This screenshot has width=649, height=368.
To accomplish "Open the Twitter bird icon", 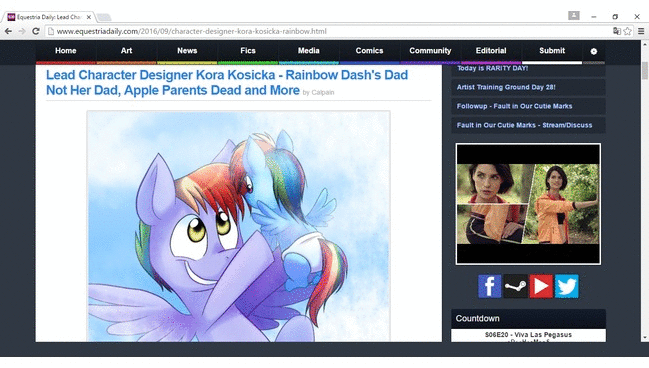I will pyautogui.click(x=567, y=286).
